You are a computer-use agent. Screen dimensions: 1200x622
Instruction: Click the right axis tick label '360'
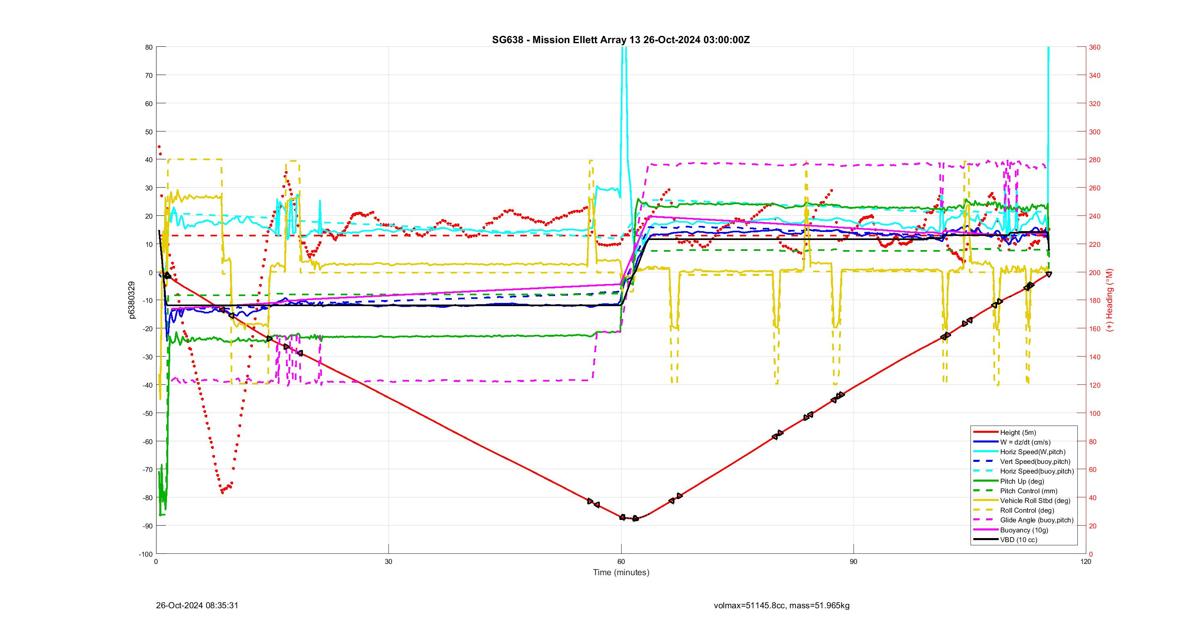(1095, 47)
